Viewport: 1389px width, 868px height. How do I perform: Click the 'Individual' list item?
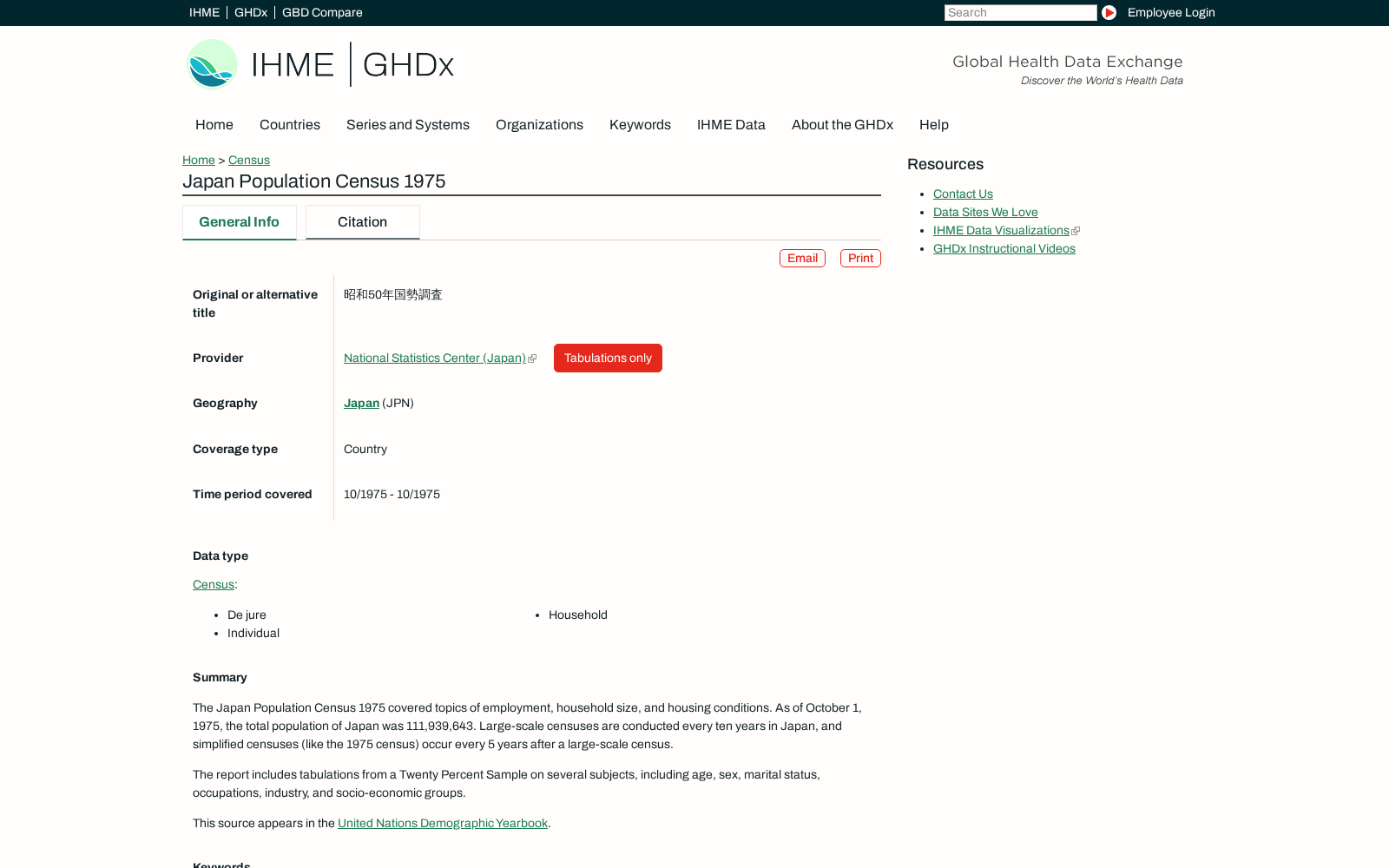point(253,633)
